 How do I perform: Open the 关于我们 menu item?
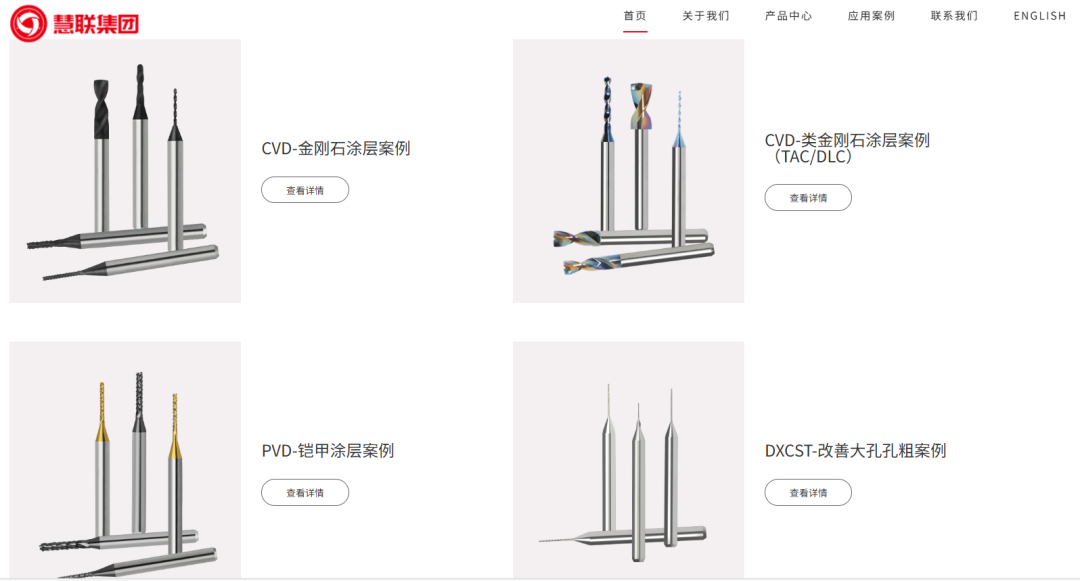705,16
